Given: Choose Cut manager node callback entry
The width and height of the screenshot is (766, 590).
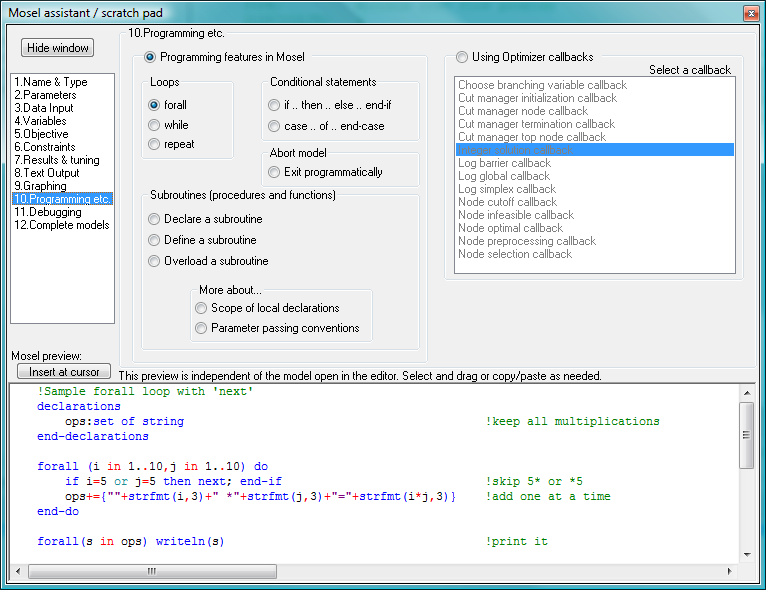Looking at the screenshot, I should click(x=523, y=111).
